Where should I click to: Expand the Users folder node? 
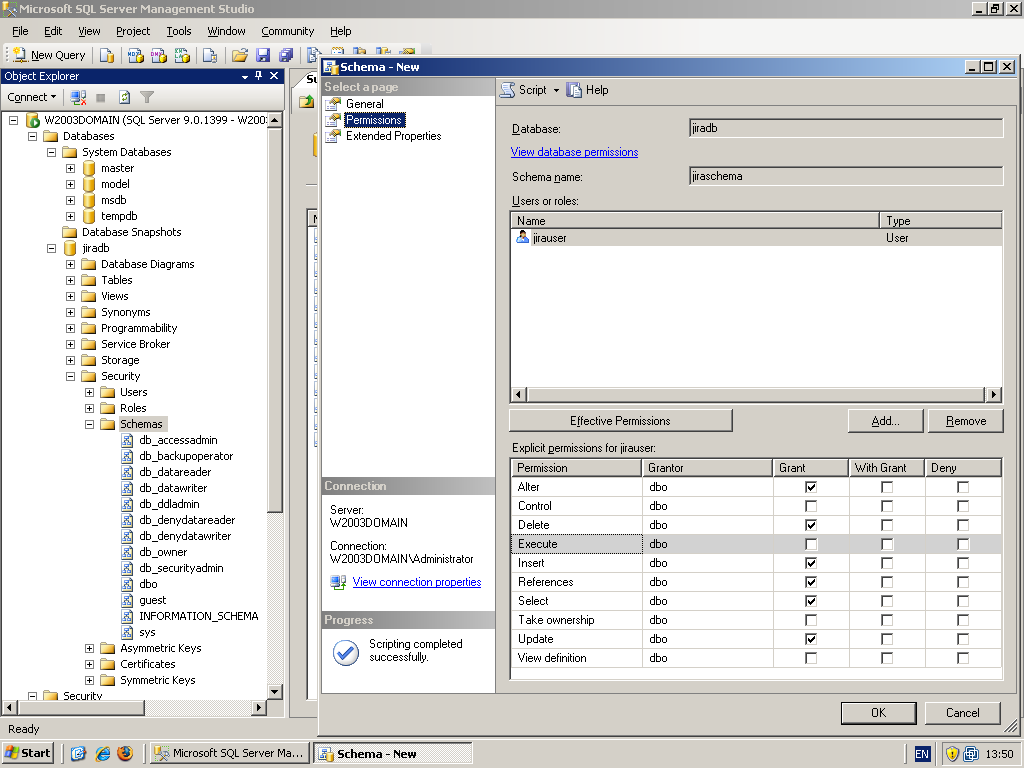[89, 392]
